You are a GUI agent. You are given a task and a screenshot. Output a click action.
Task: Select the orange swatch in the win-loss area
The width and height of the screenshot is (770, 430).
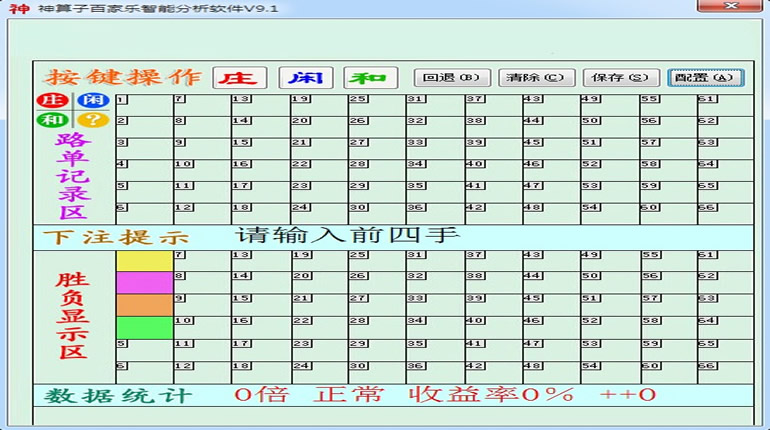pos(144,305)
